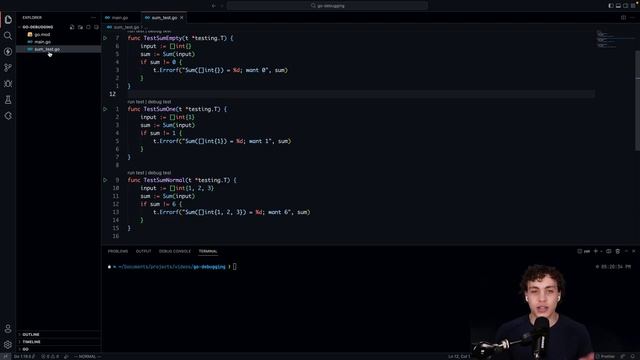This screenshot has width=640, height=360.
Task: Toggle bottom panel layout icon
Action: pos(618,6)
